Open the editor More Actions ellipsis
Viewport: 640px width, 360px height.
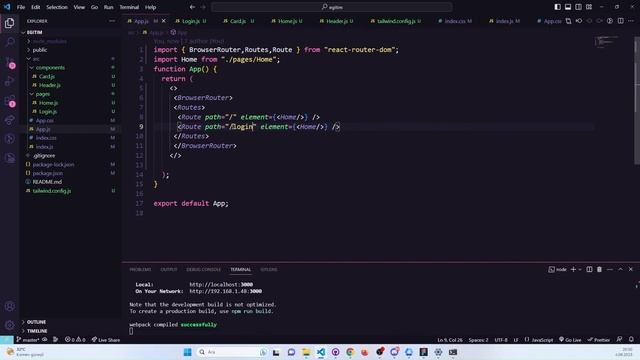631,21
